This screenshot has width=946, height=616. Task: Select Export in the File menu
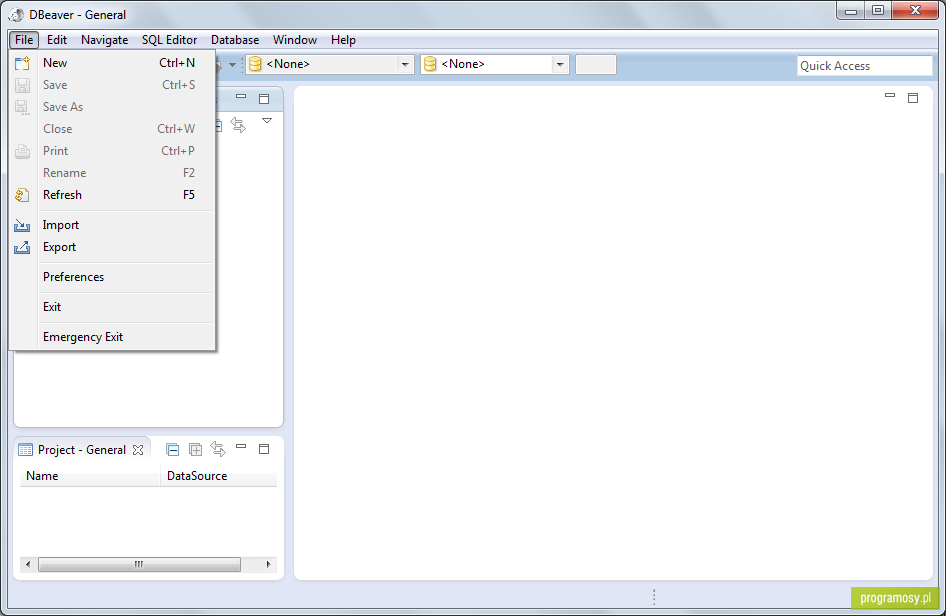click(x=112, y=247)
